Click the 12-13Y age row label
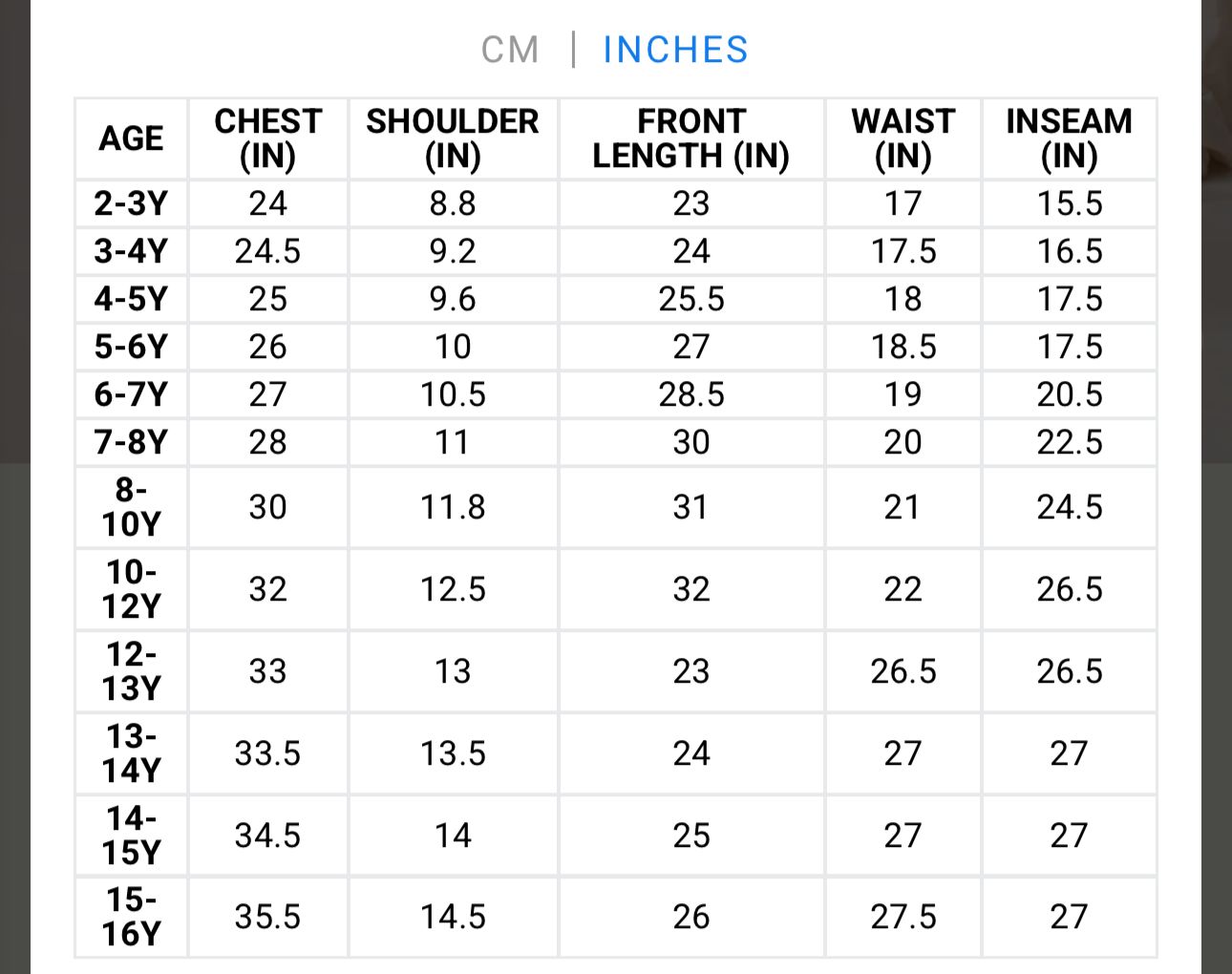 point(131,671)
